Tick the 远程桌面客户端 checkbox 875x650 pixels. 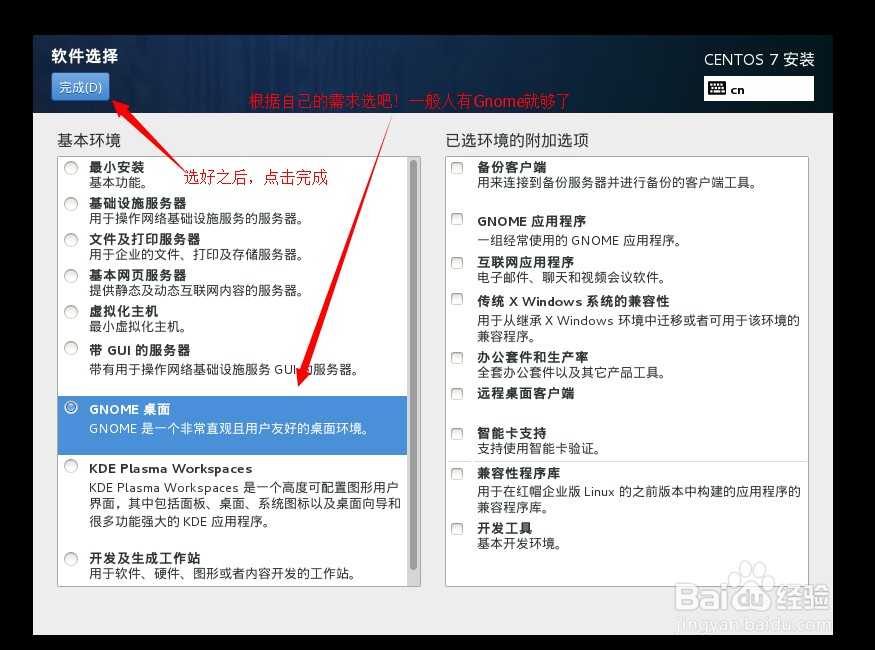point(457,394)
